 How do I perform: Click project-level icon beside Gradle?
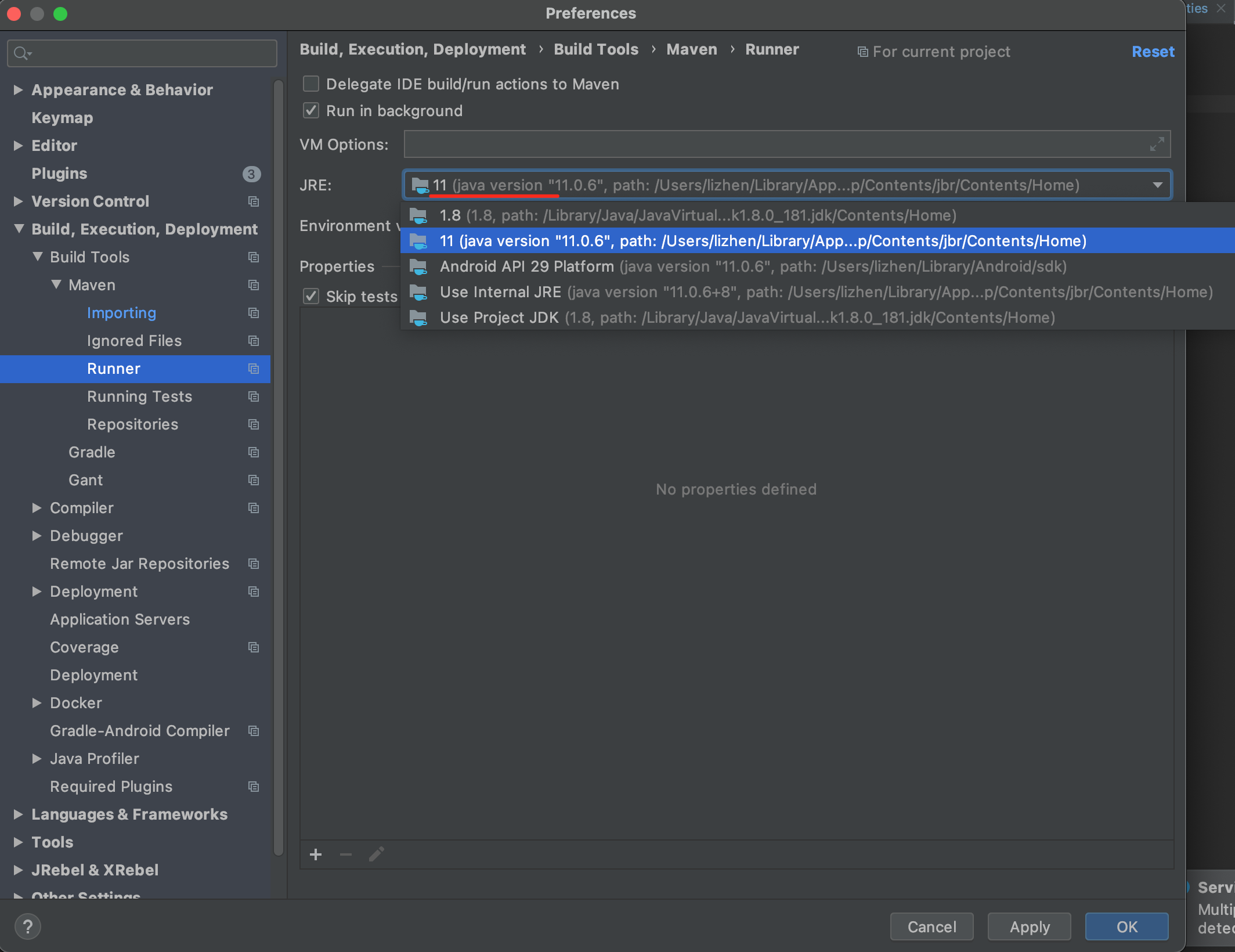coord(254,452)
